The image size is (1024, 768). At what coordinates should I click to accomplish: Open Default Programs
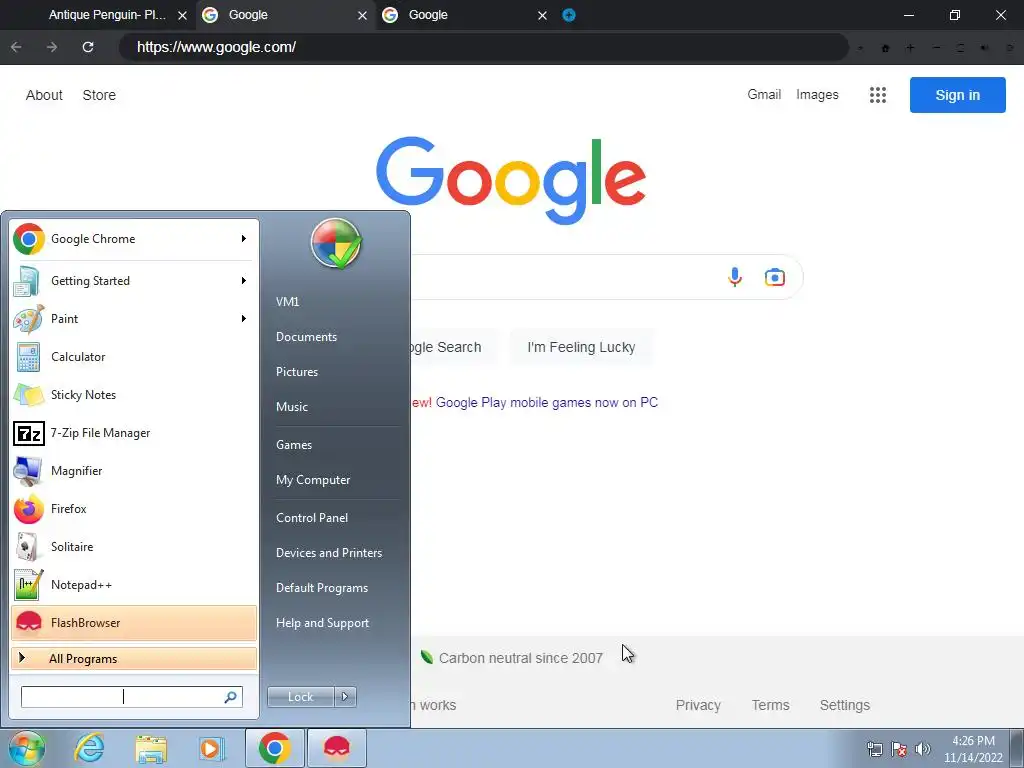pyautogui.click(x=321, y=588)
